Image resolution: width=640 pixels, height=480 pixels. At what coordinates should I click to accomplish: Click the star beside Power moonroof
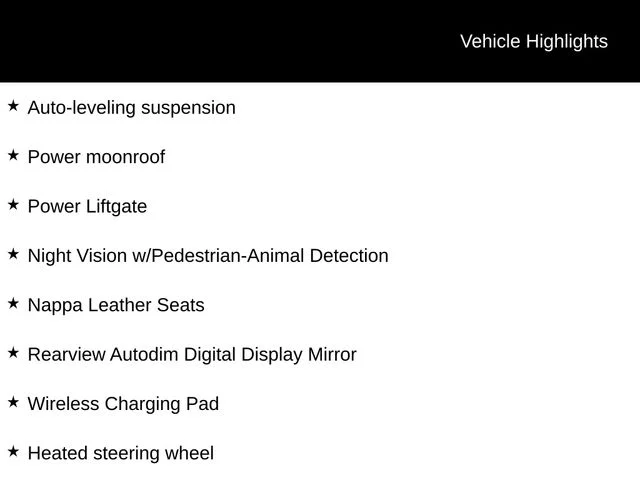13,155
